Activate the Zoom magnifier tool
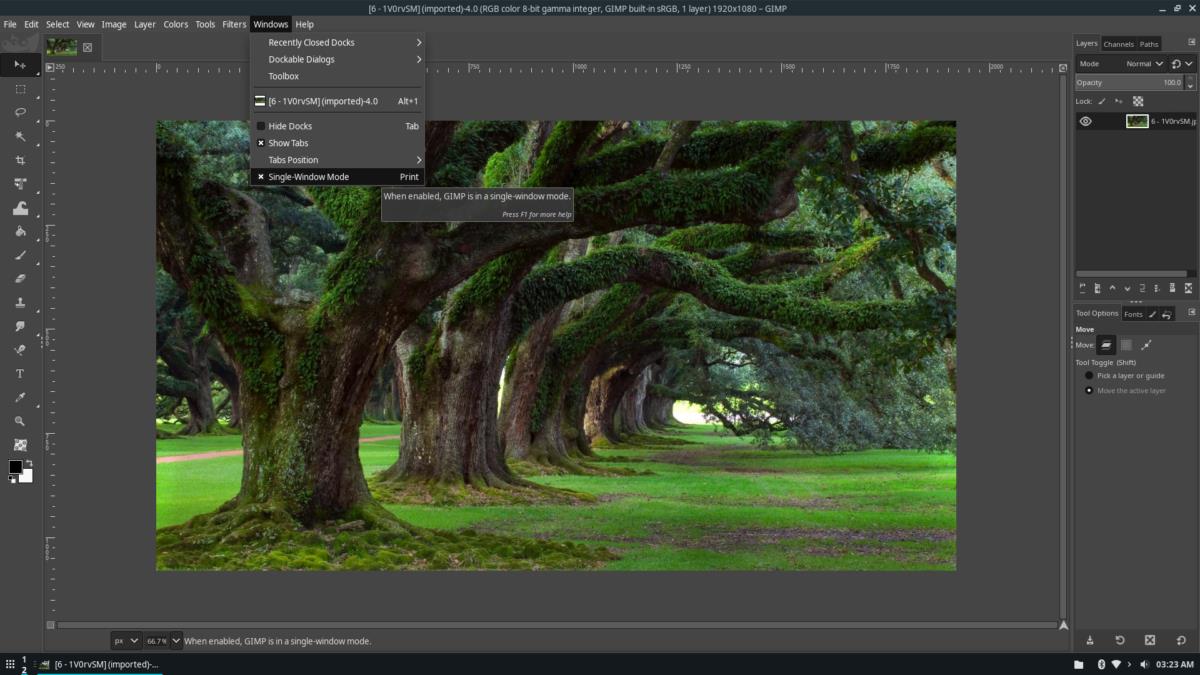 (20, 421)
